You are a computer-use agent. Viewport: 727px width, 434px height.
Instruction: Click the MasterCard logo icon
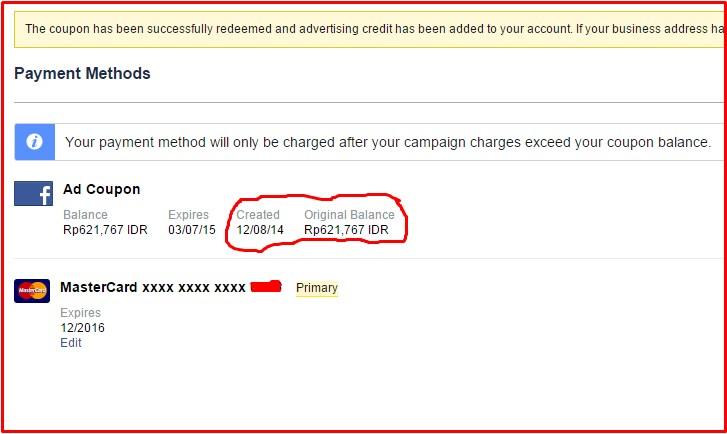point(32,291)
